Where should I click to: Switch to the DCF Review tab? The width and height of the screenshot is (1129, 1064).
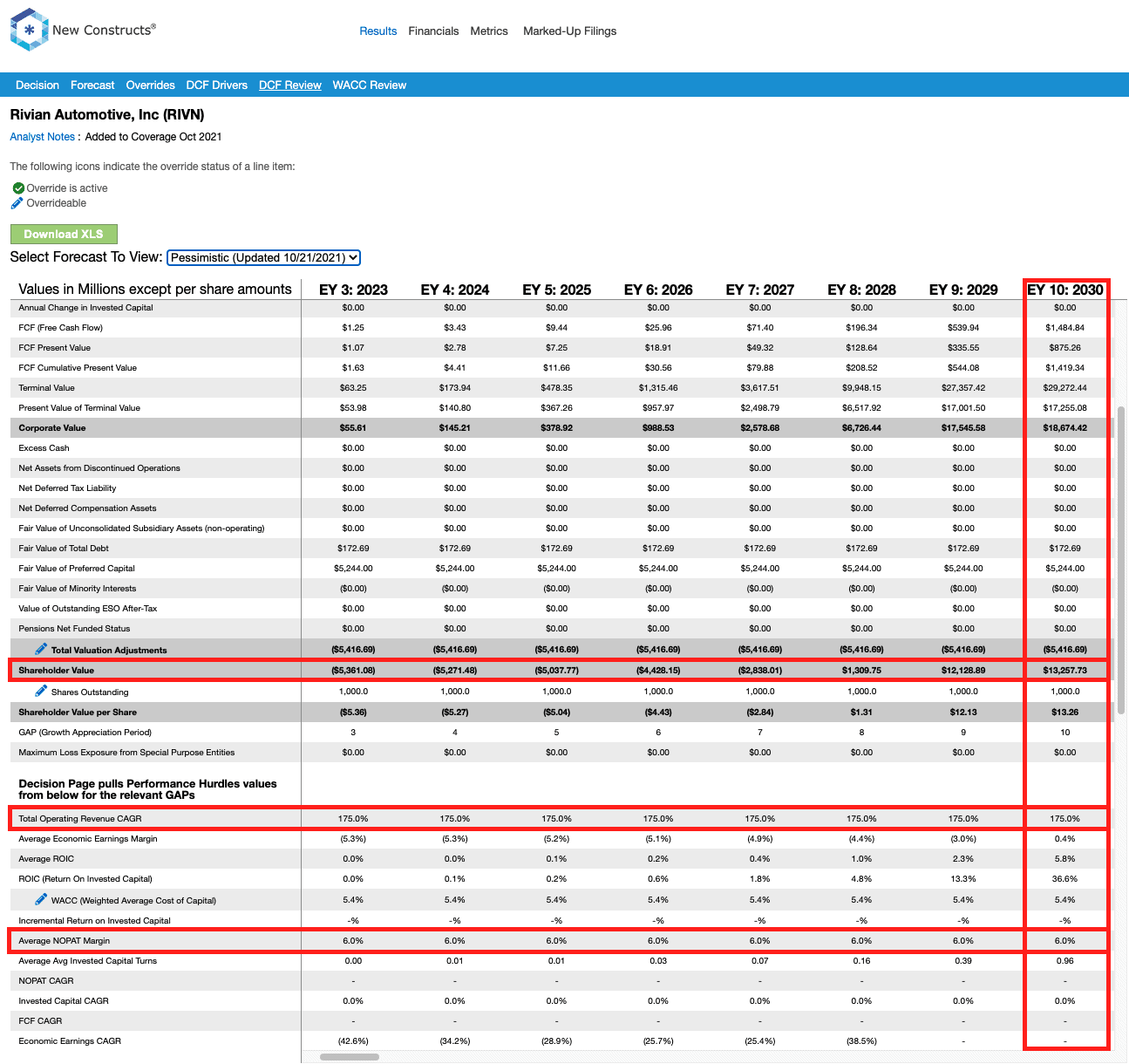point(290,85)
